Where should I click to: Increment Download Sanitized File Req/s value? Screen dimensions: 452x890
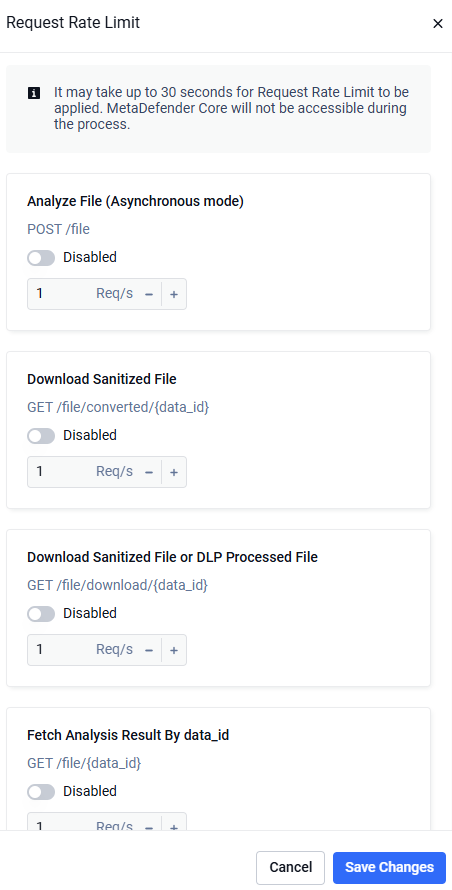[174, 472]
